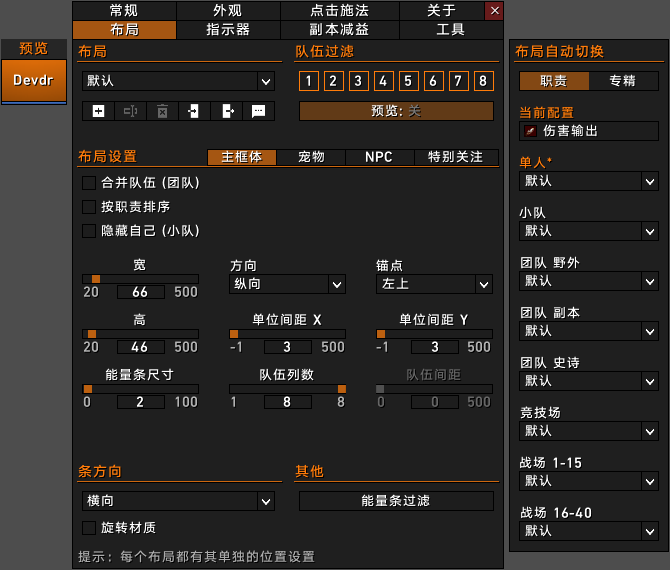Toggle group filter number 5
Image resolution: width=670 pixels, height=570 pixels.
pos(409,81)
